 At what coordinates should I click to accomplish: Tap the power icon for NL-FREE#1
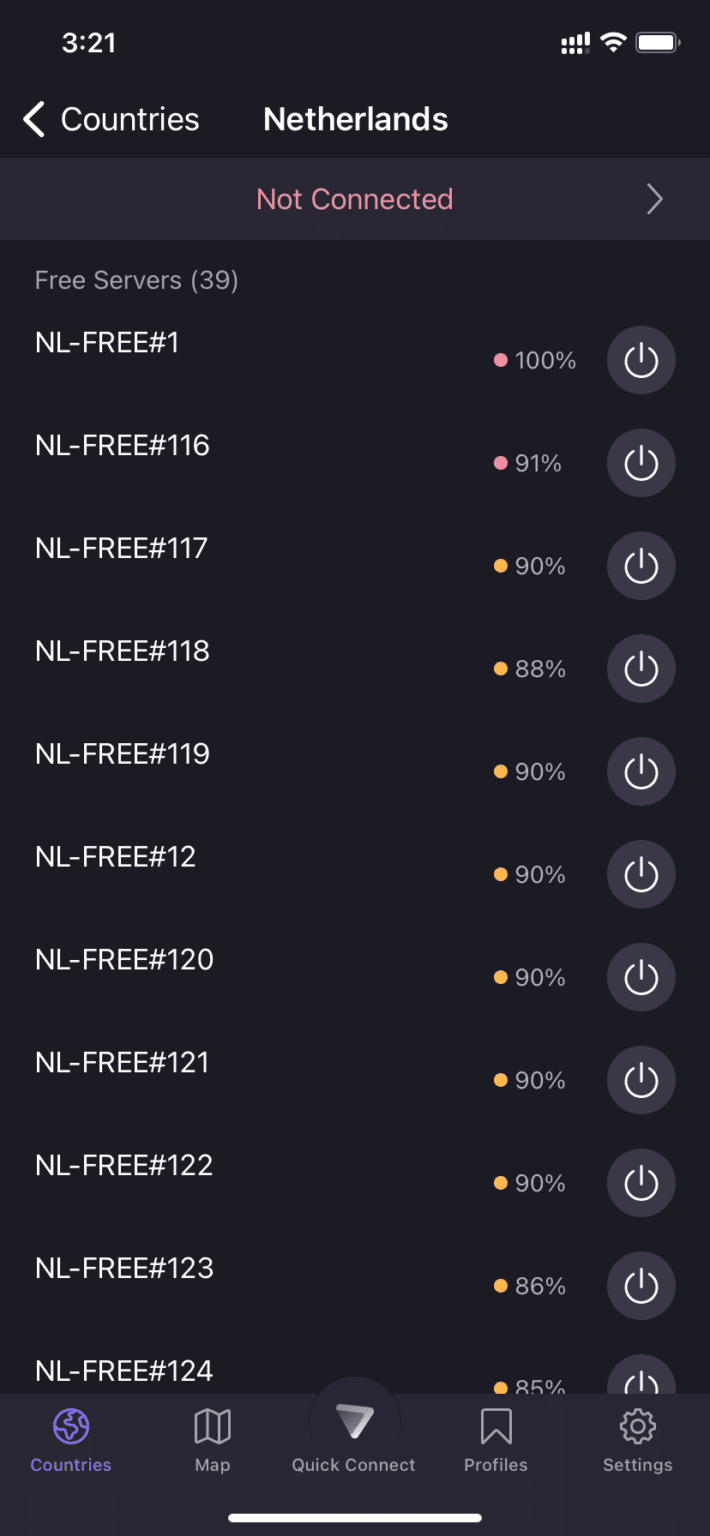pyautogui.click(x=641, y=360)
